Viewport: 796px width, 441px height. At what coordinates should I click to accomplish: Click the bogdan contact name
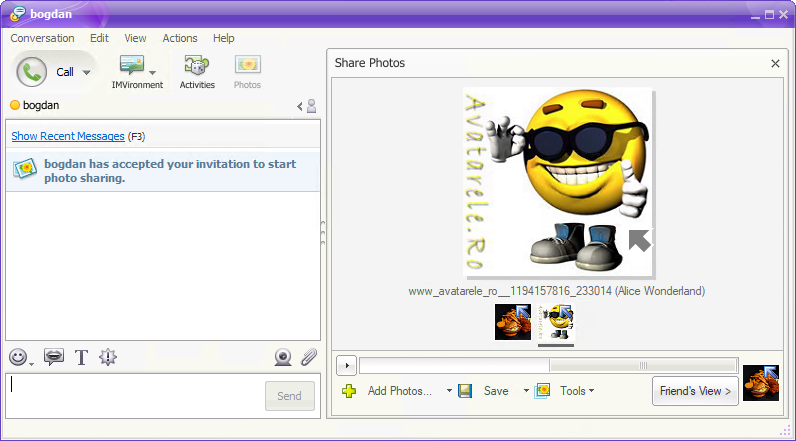pos(41,105)
